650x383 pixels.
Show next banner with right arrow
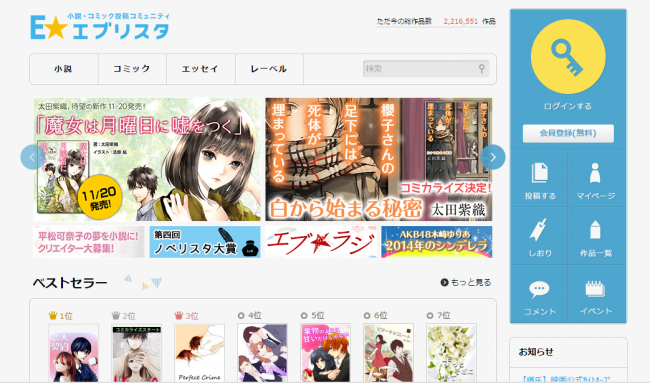coord(493,157)
